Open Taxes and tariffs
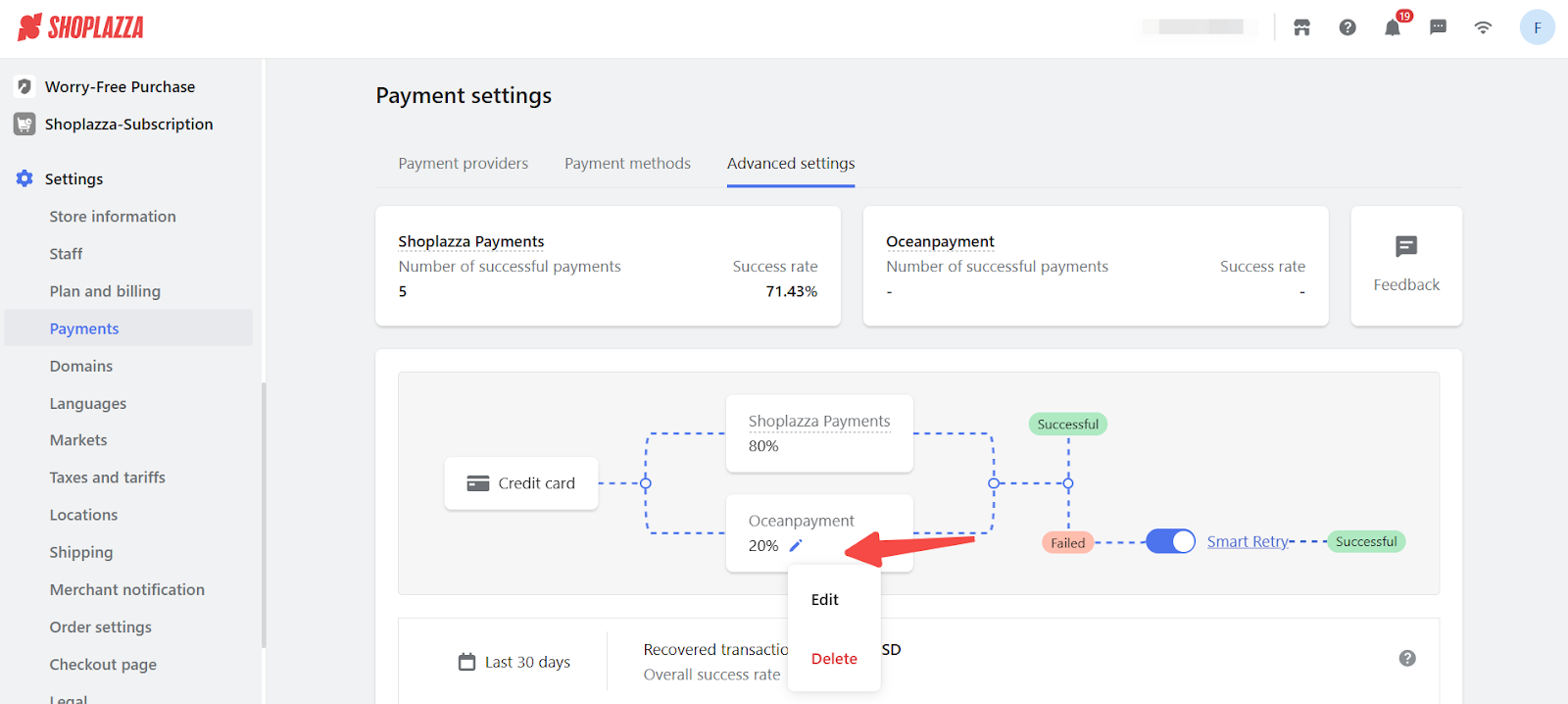 point(108,478)
